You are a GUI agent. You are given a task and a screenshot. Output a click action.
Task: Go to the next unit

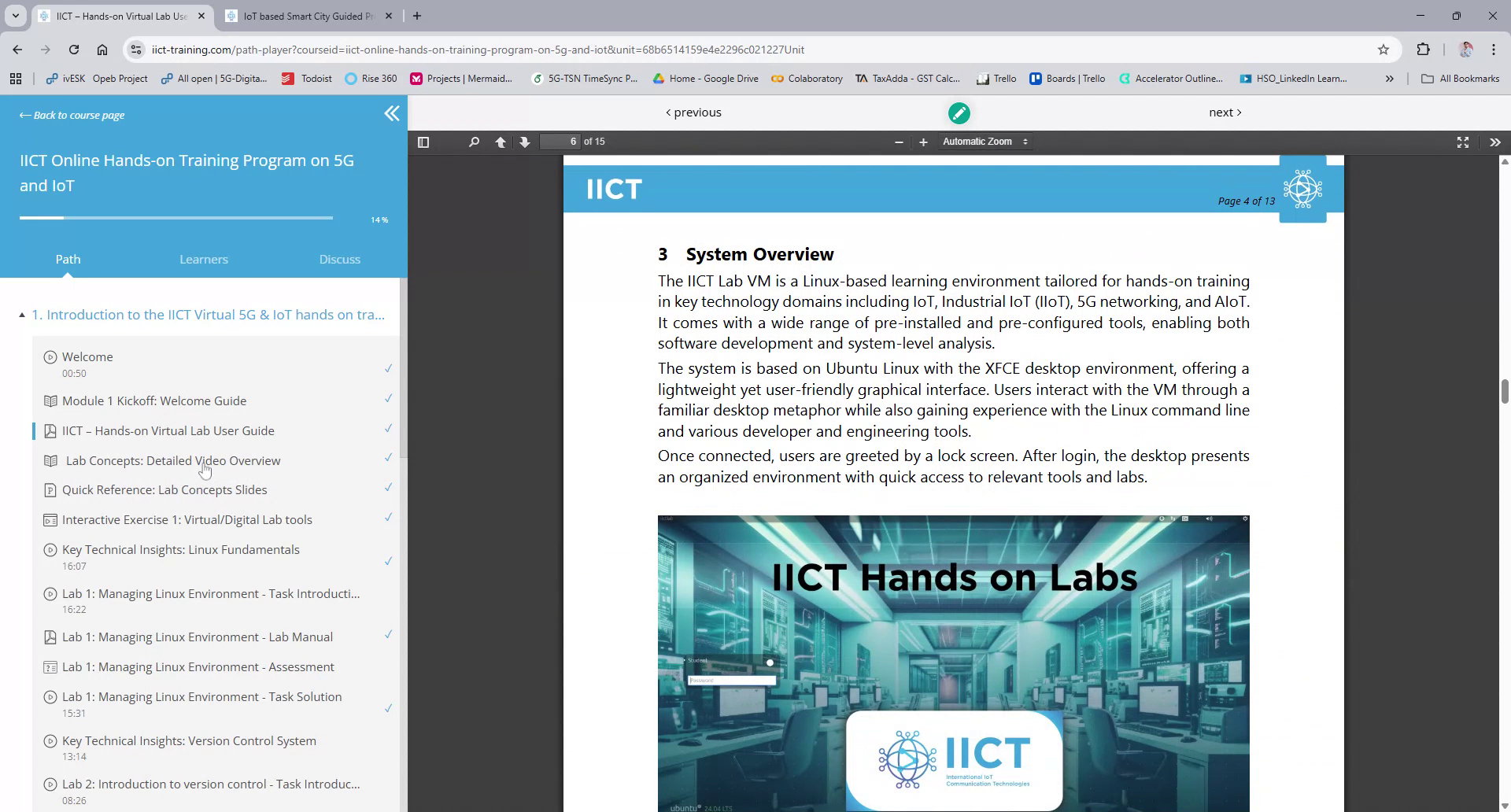click(x=1225, y=113)
